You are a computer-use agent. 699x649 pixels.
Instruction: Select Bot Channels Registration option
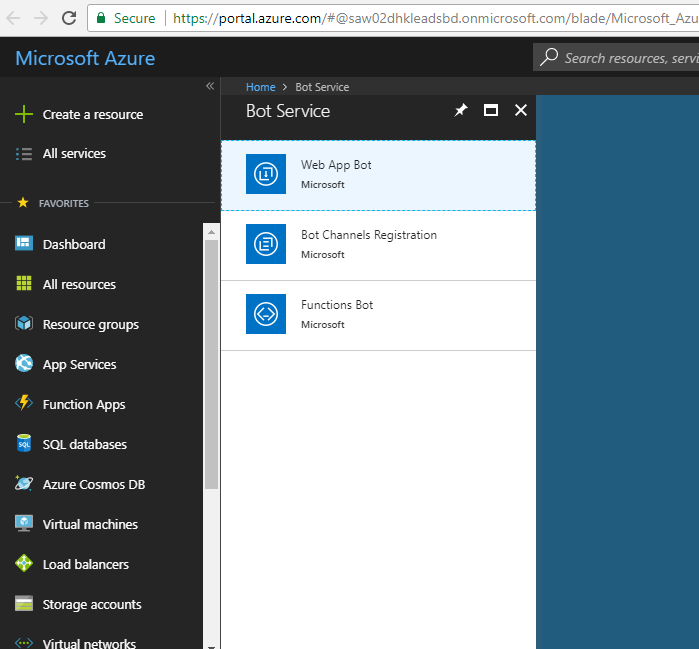coord(378,246)
